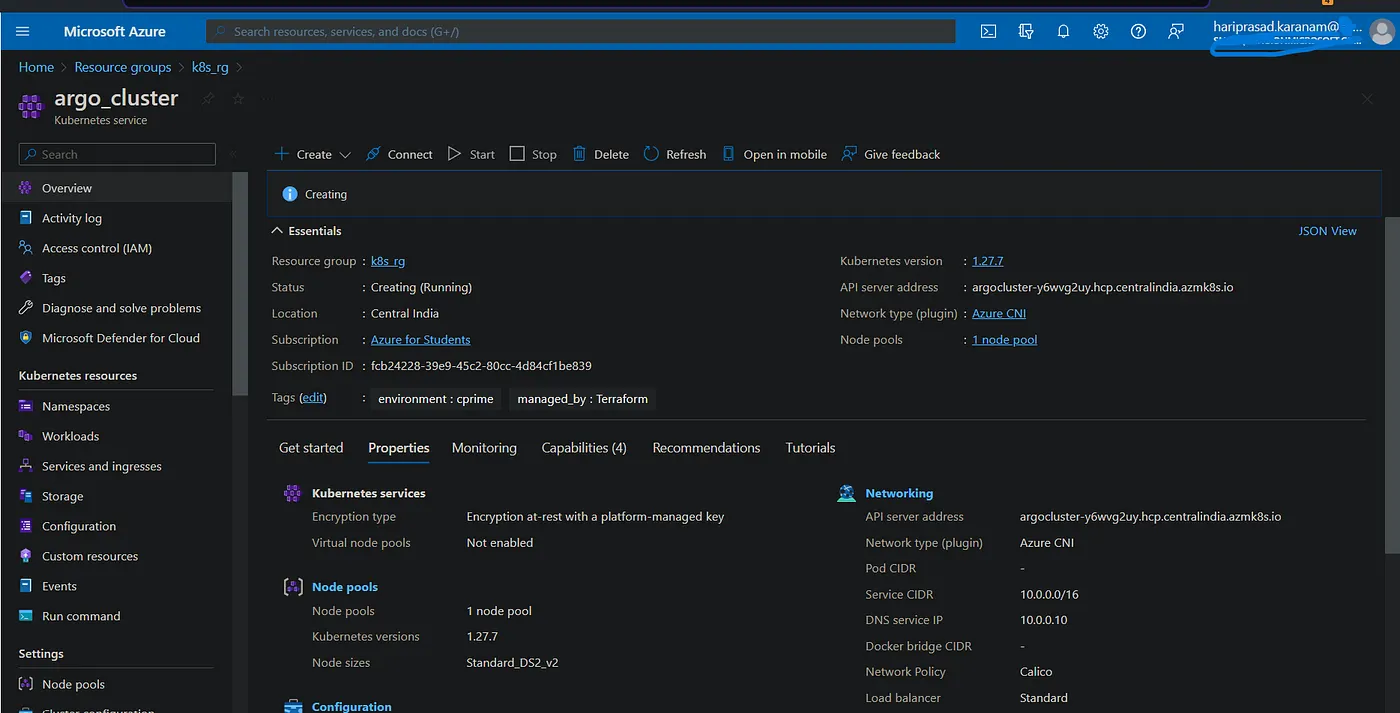
Task: Click Give feedback in command bar
Action: 891,154
